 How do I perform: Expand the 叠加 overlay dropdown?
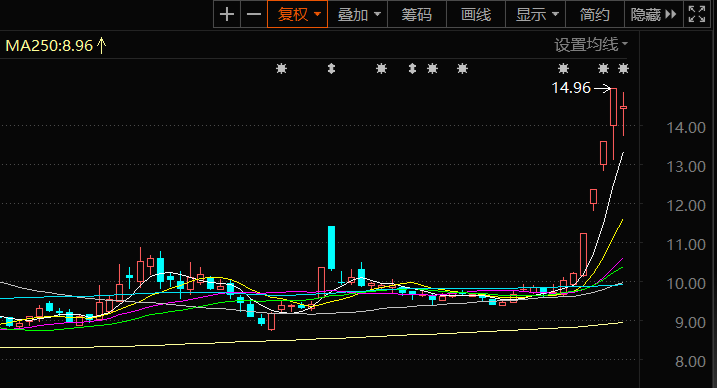[358, 15]
